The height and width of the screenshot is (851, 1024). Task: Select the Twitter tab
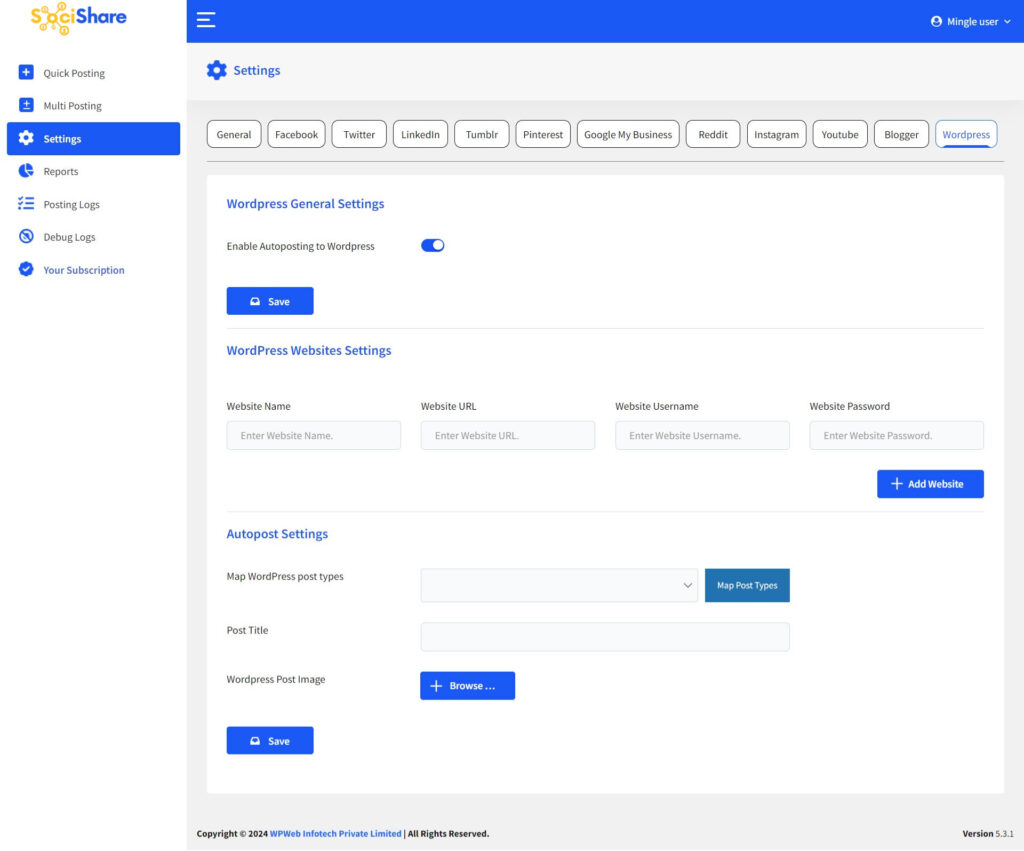(359, 135)
